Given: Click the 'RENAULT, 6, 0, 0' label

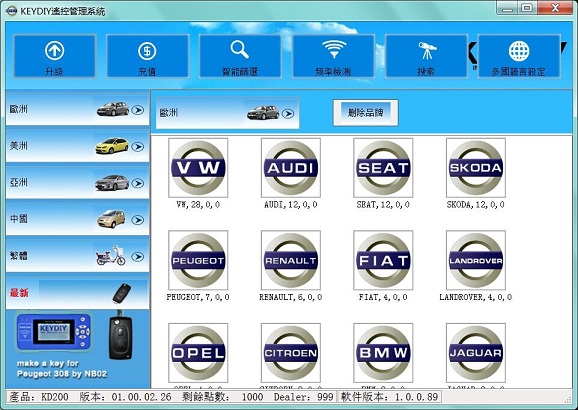Looking at the screenshot, I should pos(291,297).
